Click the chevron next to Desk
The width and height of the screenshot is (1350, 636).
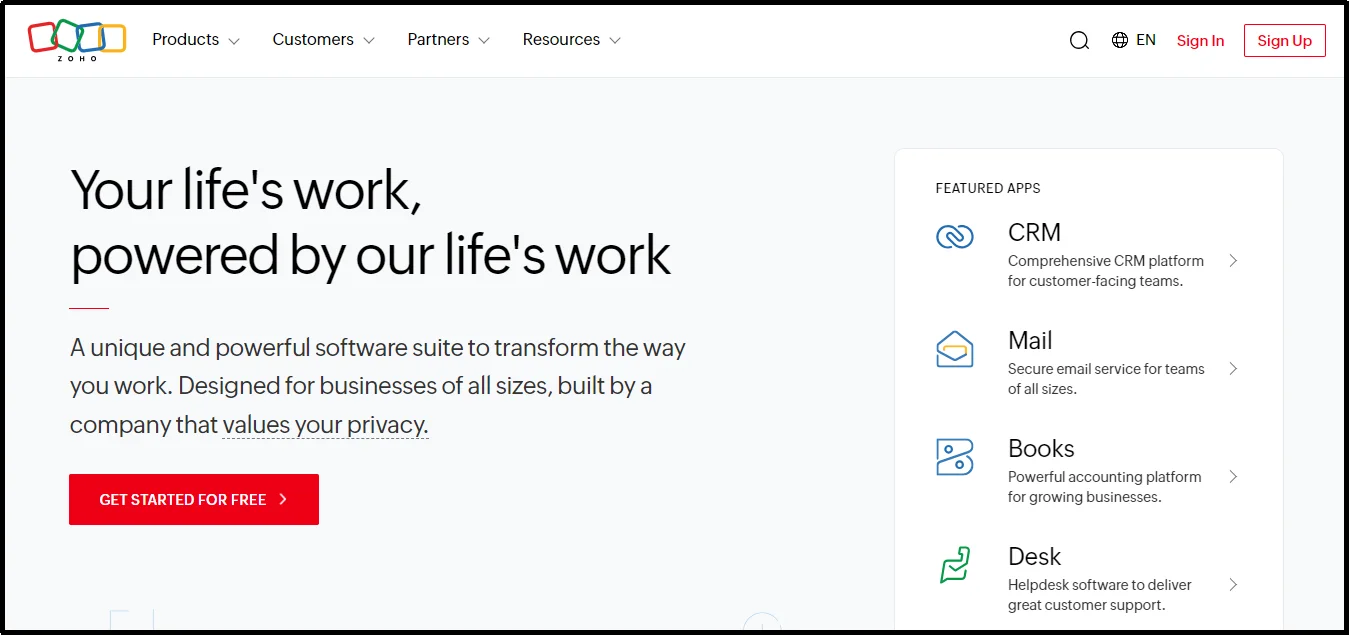pyautogui.click(x=1233, y=585)
